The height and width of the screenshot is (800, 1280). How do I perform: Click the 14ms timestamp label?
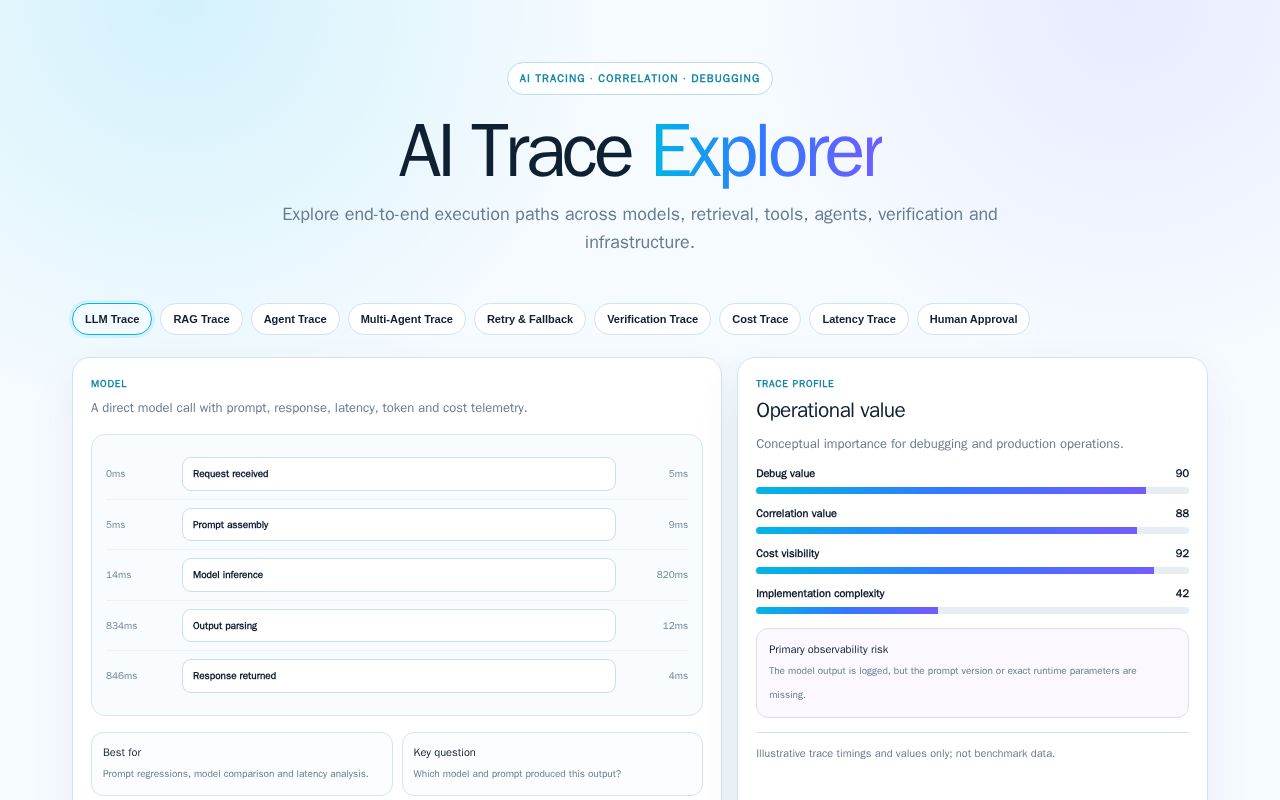coord(118,575)
